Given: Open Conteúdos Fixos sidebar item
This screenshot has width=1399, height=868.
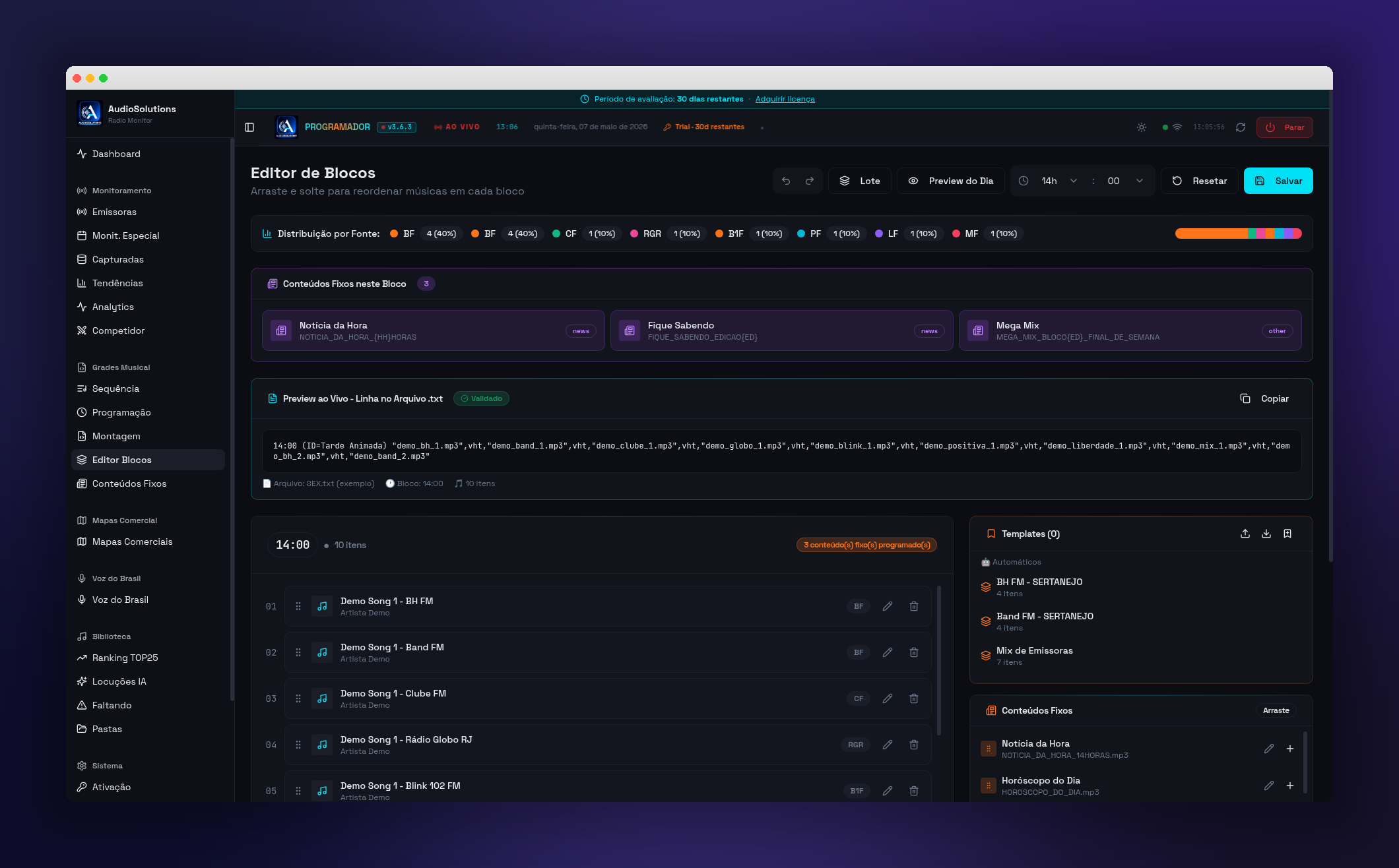Looking at the screenshot, I should (x=148, y=483).
